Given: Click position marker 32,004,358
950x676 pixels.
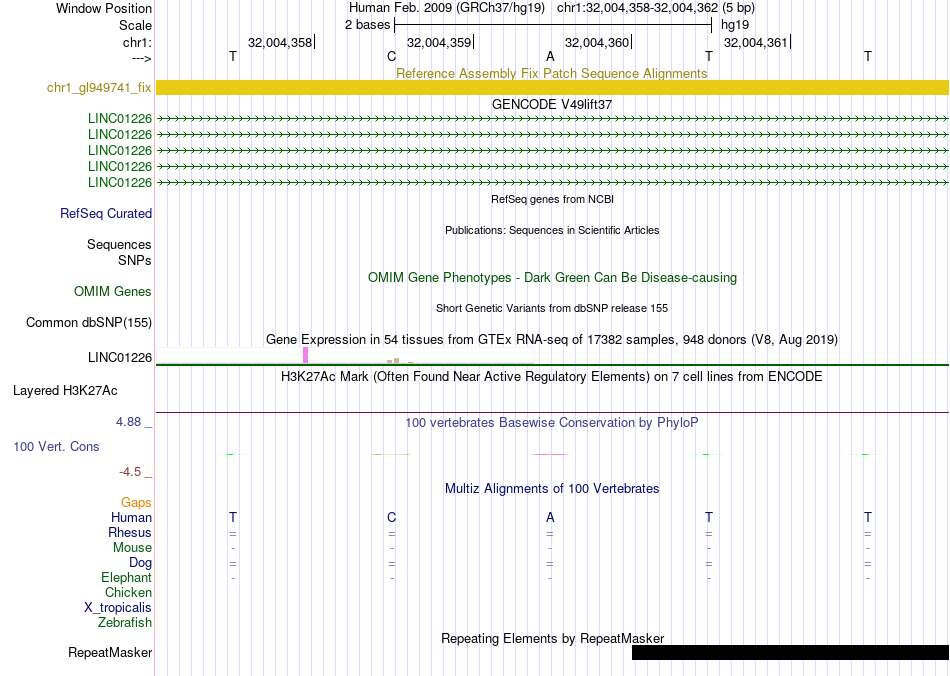Looking at the screenshot, I should (281, 42).
